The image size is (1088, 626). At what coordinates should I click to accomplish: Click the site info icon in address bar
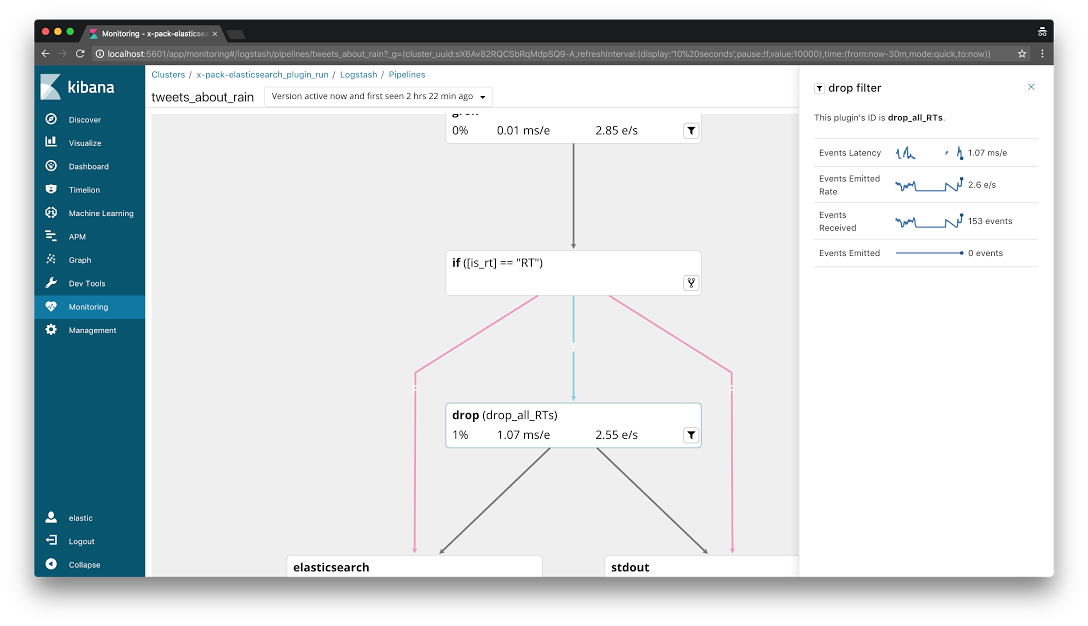[x=99, y=53]
